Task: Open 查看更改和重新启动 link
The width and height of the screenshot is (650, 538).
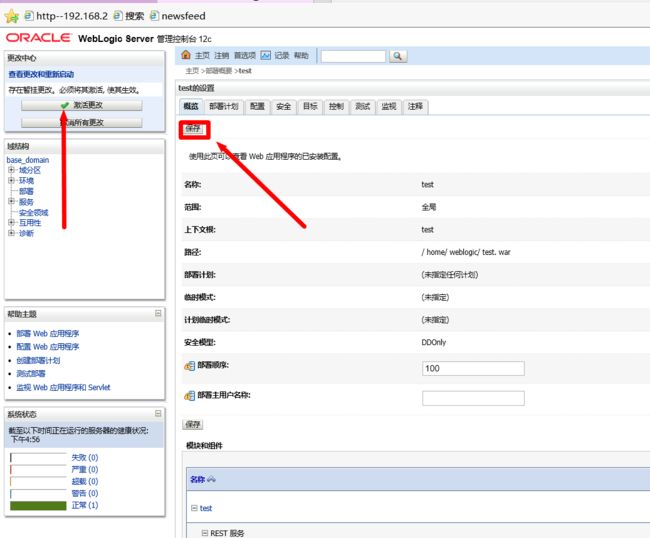Action: (x=41, y=75)
